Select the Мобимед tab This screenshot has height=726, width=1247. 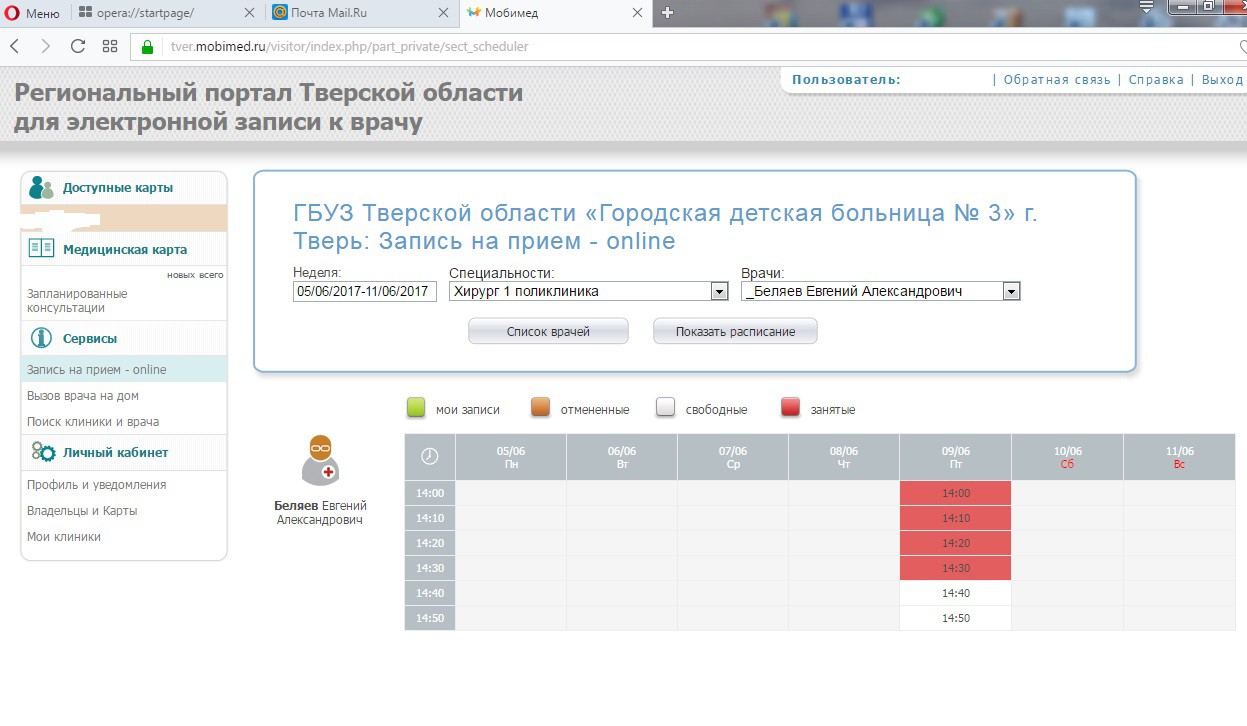click(555, 13)
